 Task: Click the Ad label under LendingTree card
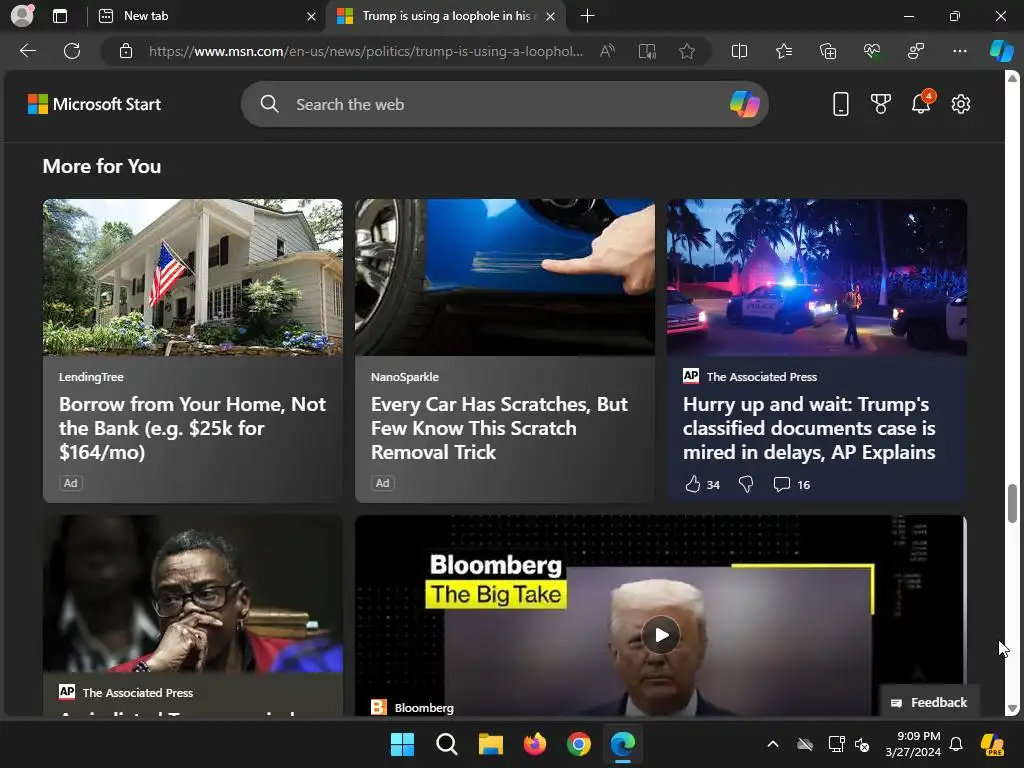(71, 483)
